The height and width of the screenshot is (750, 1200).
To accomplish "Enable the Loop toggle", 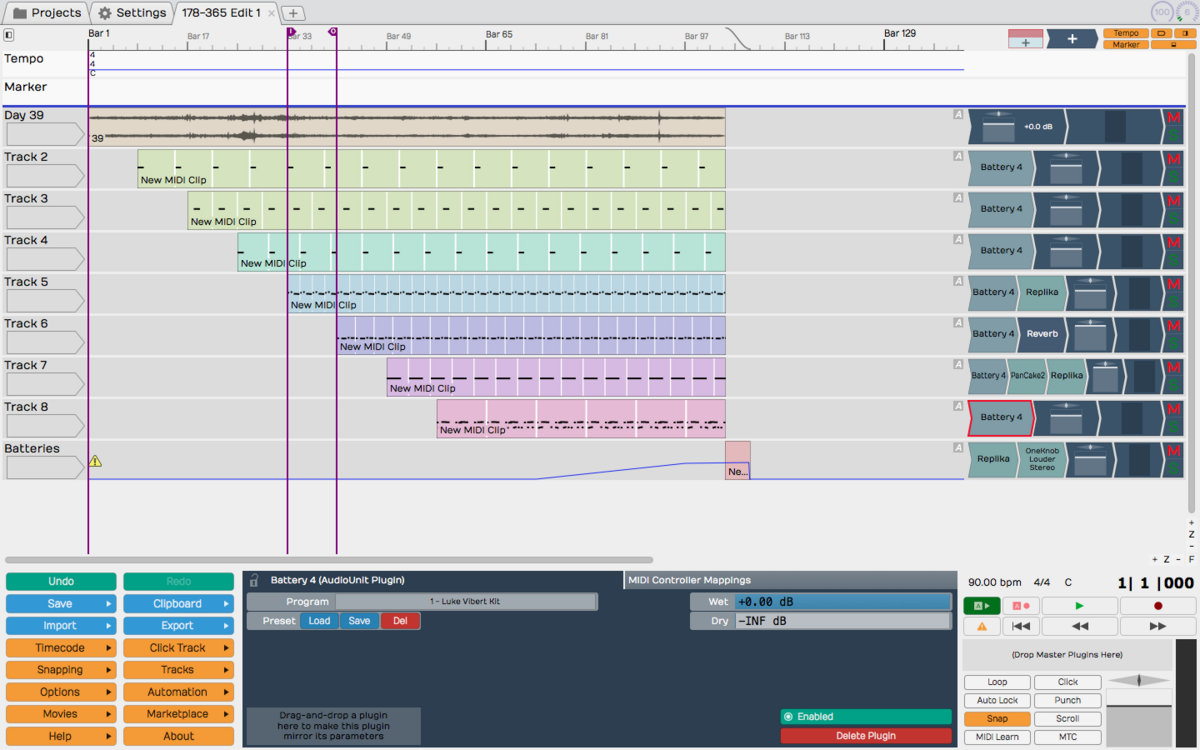I will [x=997, y=682].
